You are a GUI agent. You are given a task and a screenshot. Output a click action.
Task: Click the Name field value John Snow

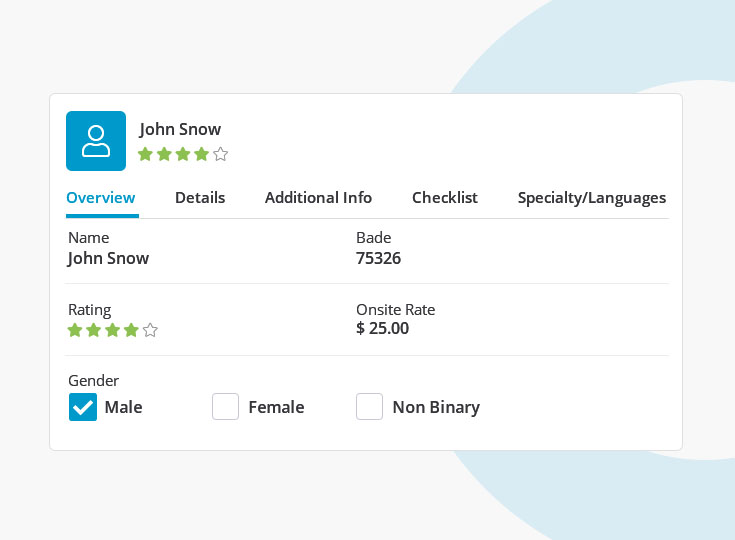coord(108,258)
